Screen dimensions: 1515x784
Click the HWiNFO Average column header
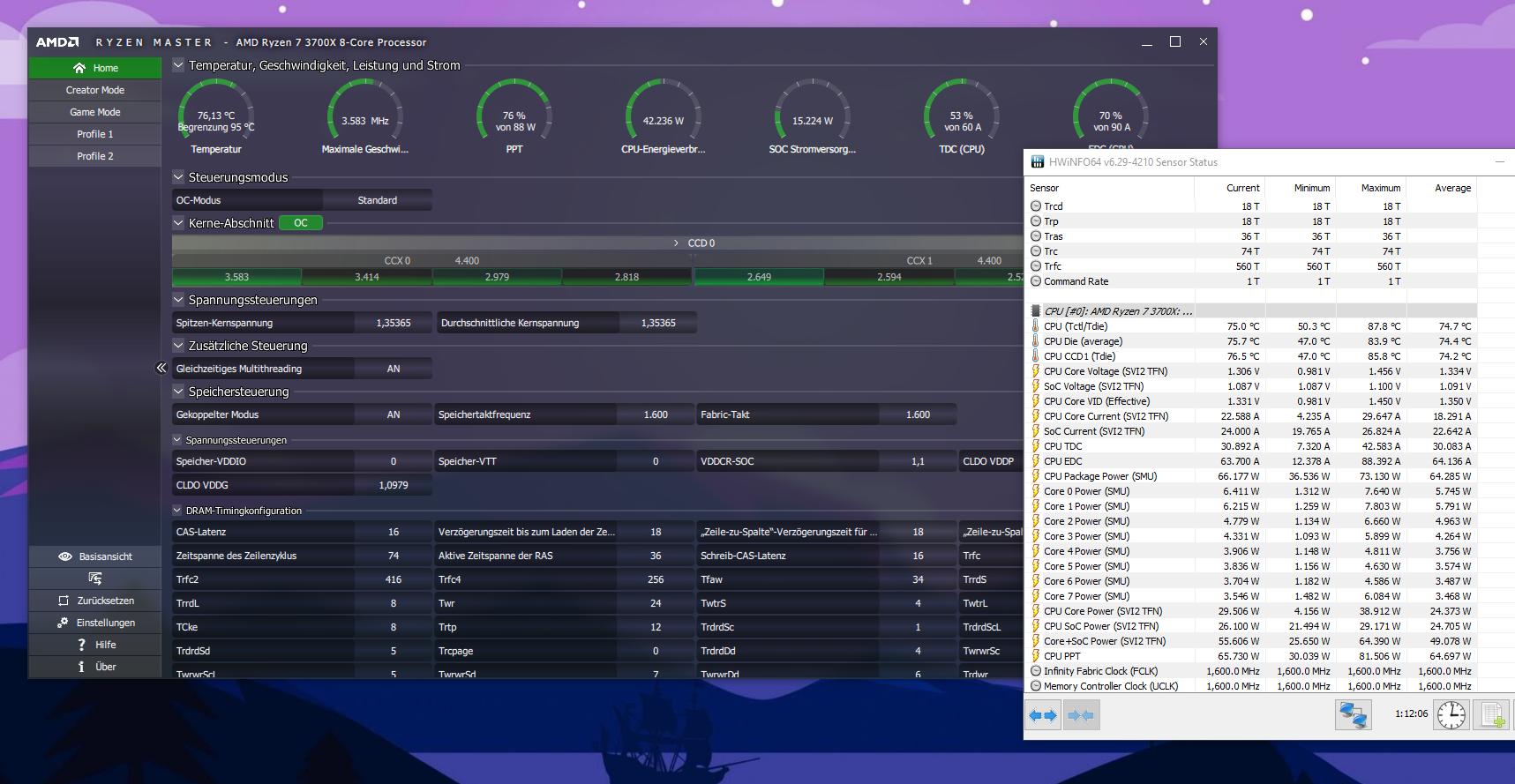1442,188
